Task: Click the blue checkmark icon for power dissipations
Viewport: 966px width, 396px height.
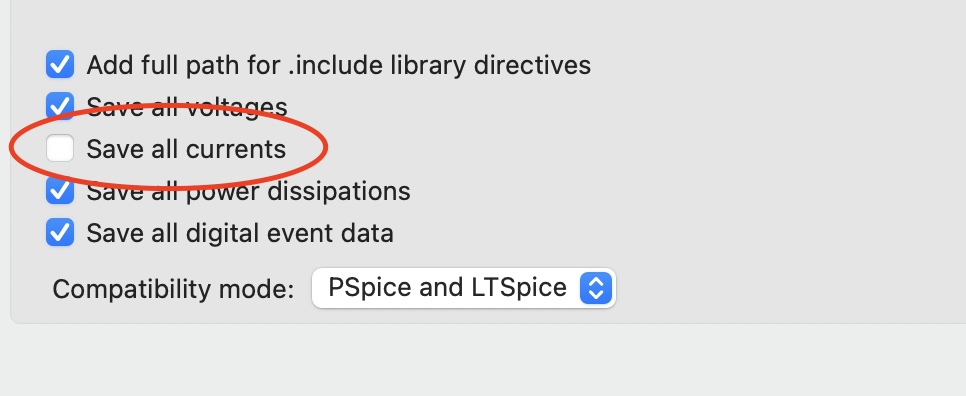Action: [x=60, y=190]
